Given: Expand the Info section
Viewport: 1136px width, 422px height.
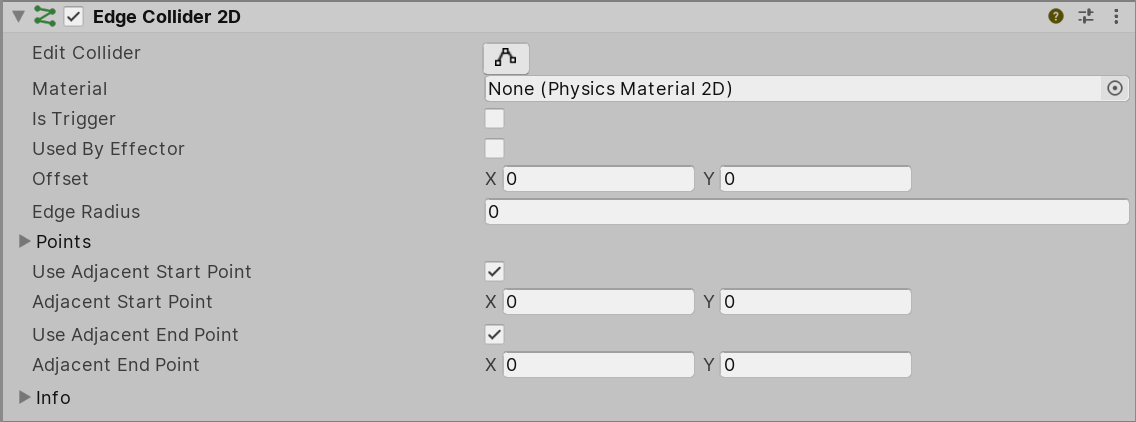Looking at the screenshot, I should [x=25, y=398].
